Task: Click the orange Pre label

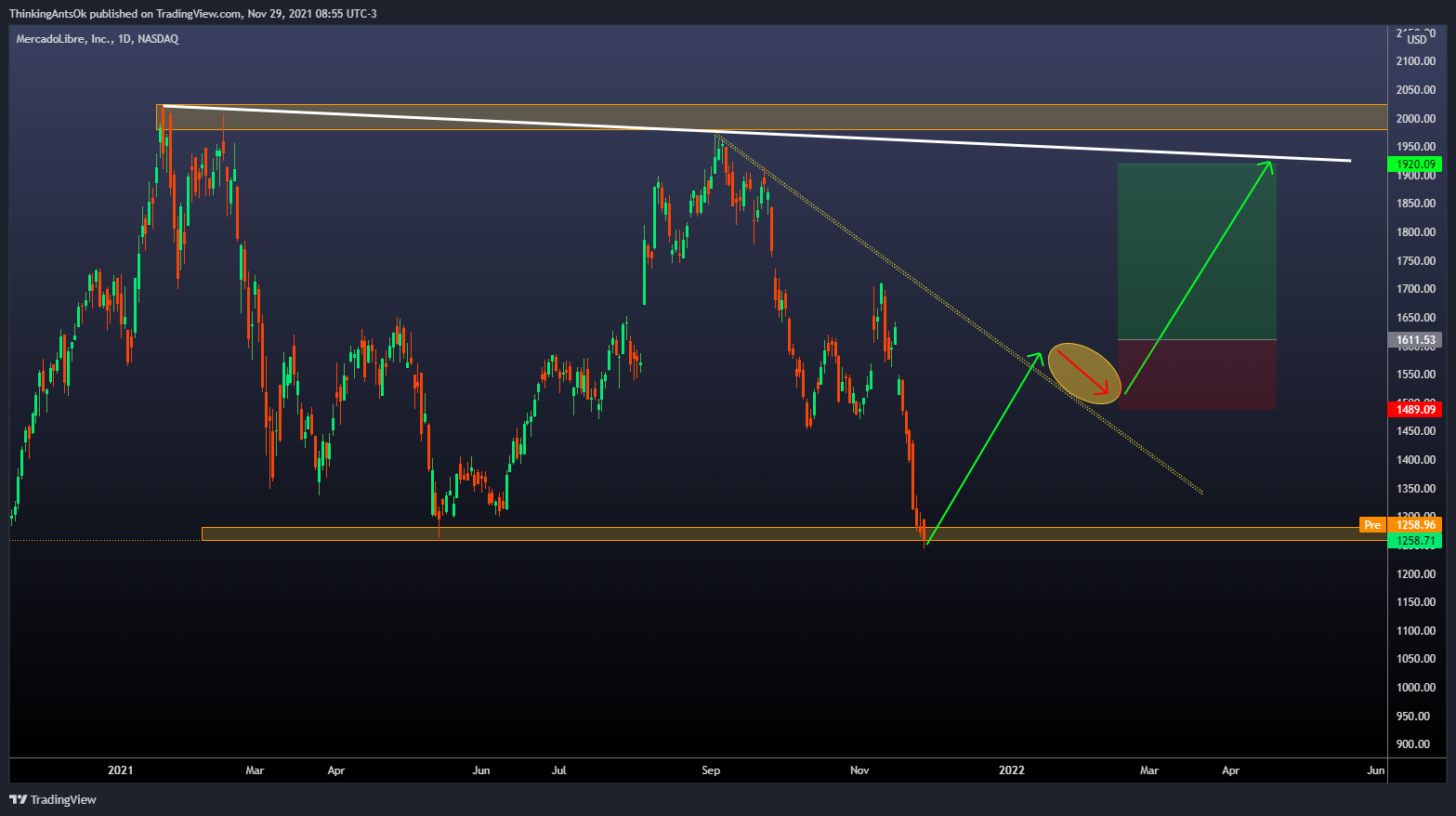Action: pyautogui.click(x=1372, y=525)
